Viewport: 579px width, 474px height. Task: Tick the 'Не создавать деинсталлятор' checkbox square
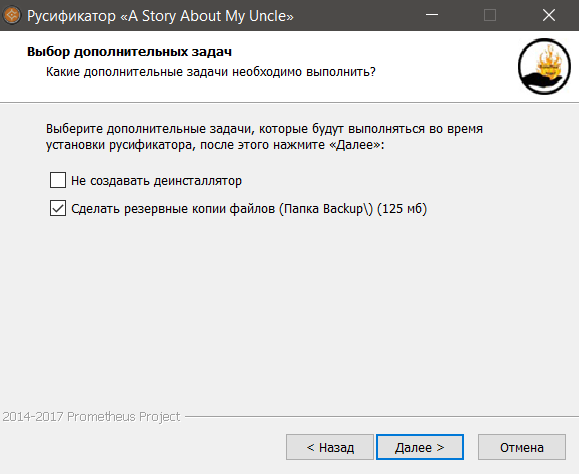pos(58,180)
